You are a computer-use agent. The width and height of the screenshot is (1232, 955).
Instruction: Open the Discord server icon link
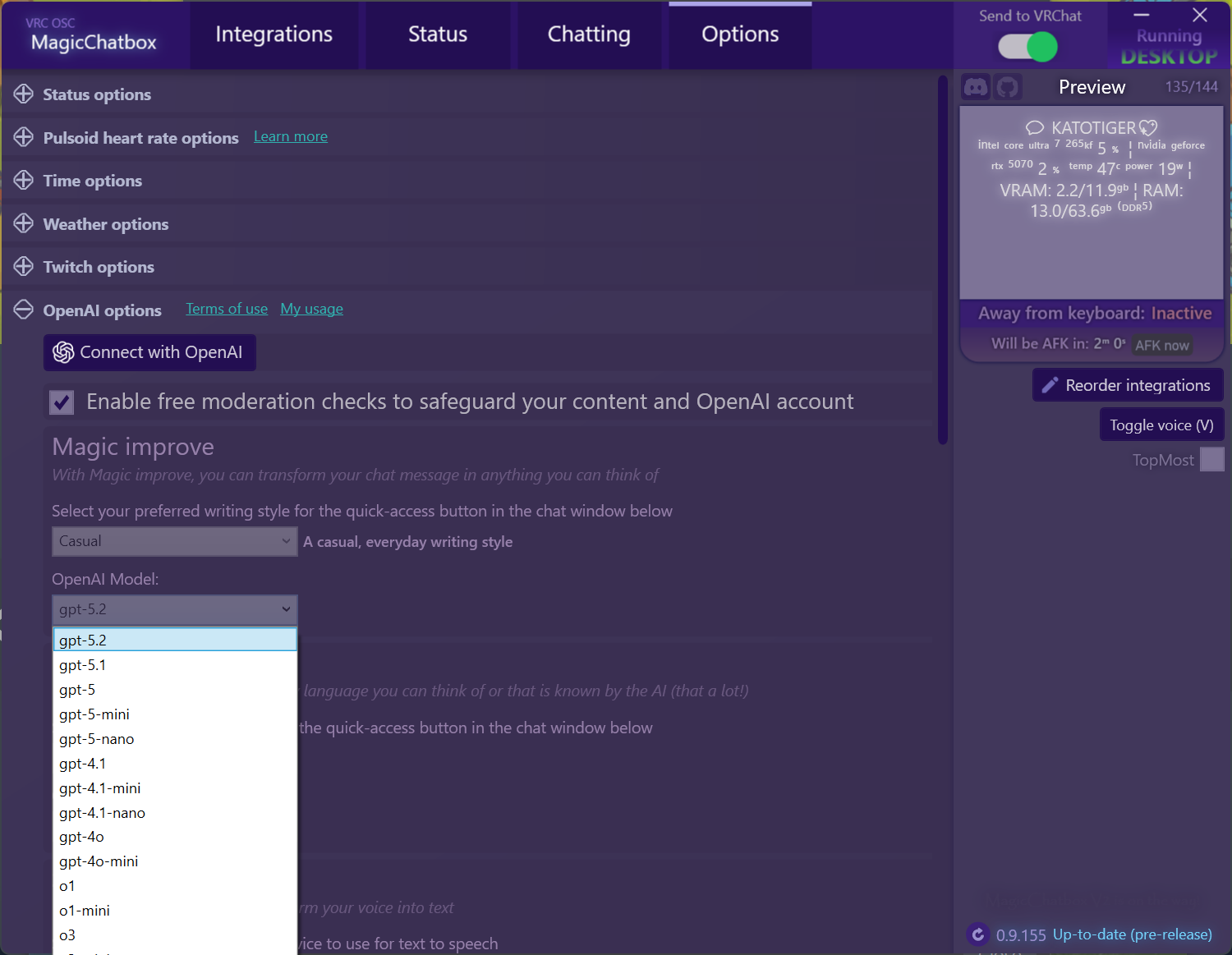pos(976,86)
